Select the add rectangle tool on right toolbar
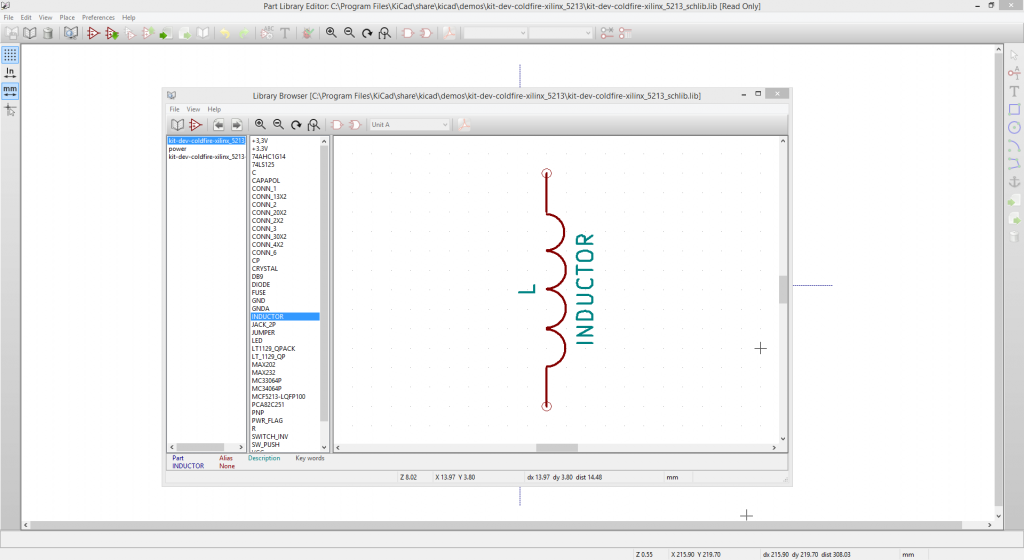The height and width of the screenshot is (560, 1024). point(1014,110)
